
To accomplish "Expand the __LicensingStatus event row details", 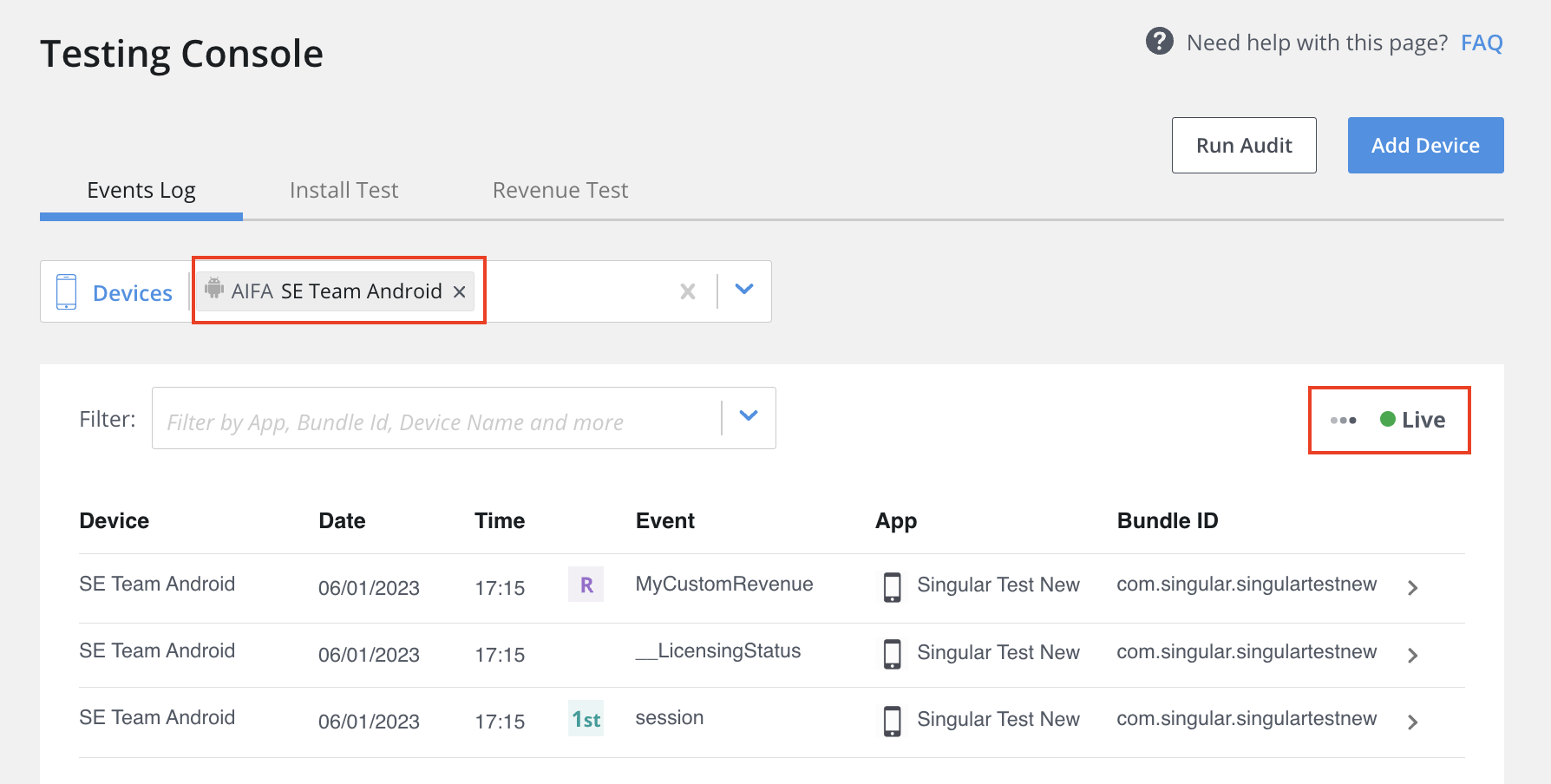I will [1412, 656].
